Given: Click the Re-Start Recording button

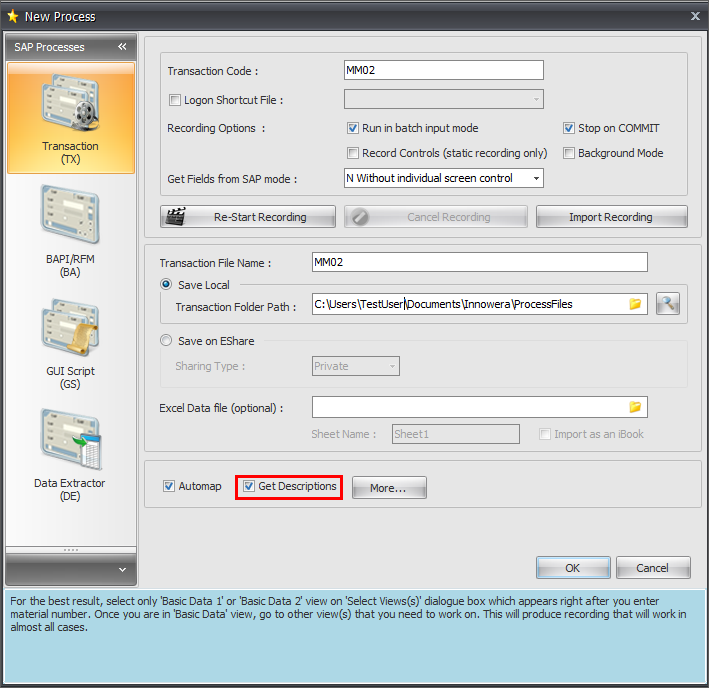Looking at the screenshot, I should (248, 217).
